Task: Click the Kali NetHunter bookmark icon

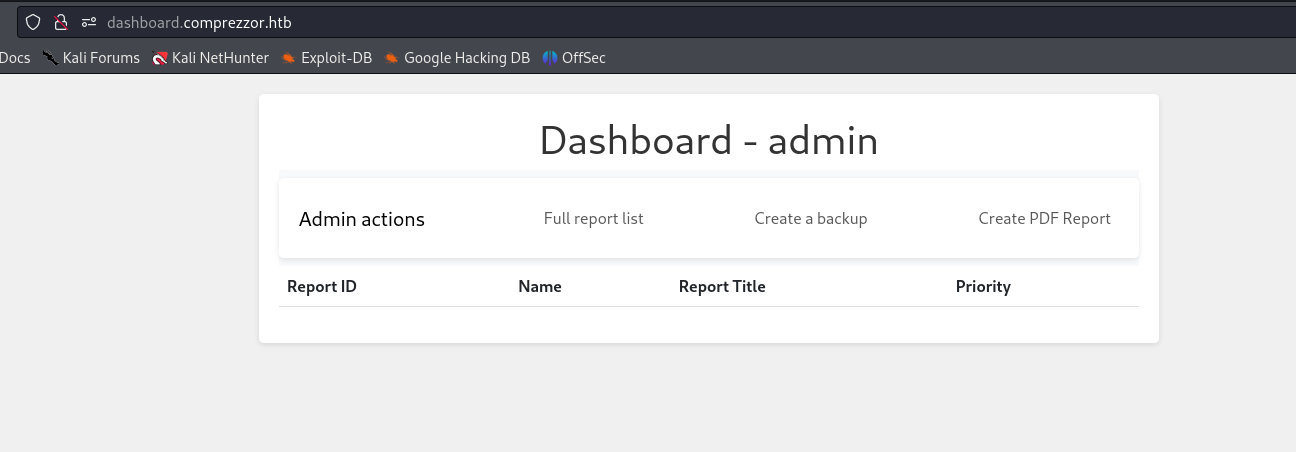Action: (160, 58)
